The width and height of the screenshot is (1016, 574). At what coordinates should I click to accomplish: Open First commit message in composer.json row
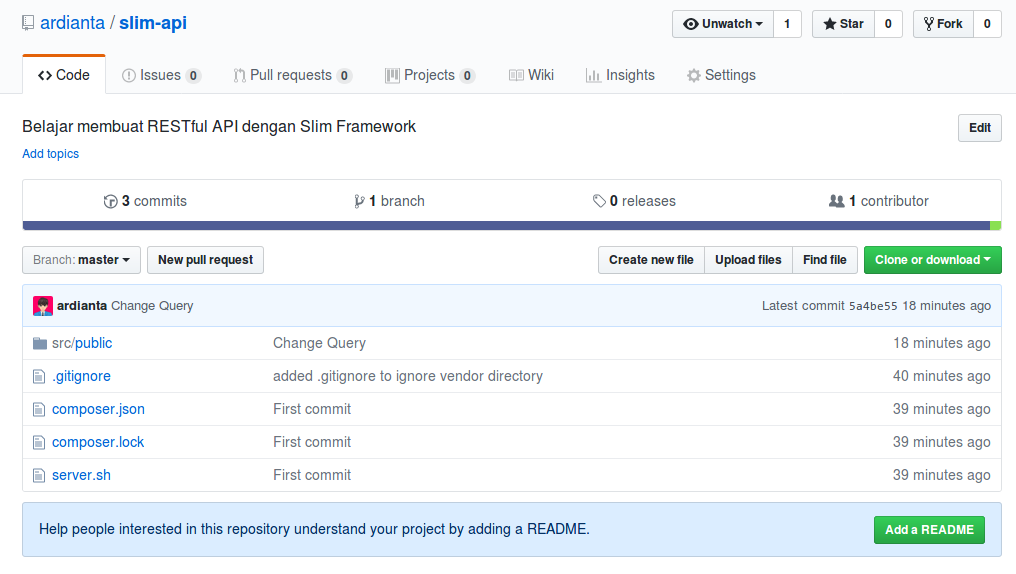tap(312, 409)
